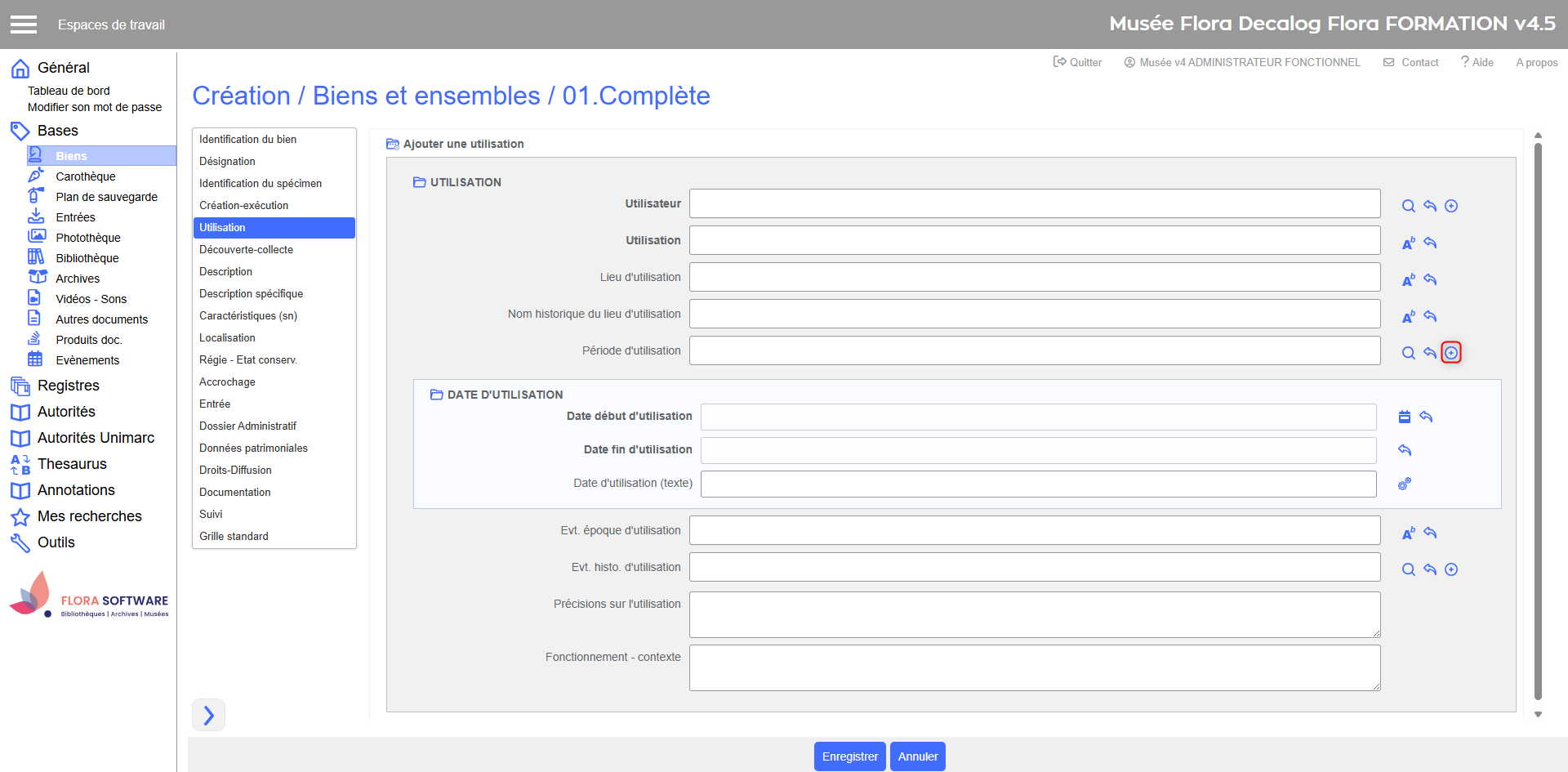1568x772 pixels.
Task: Expand the side panel with chevron arrow
Action: pos(208,715)
